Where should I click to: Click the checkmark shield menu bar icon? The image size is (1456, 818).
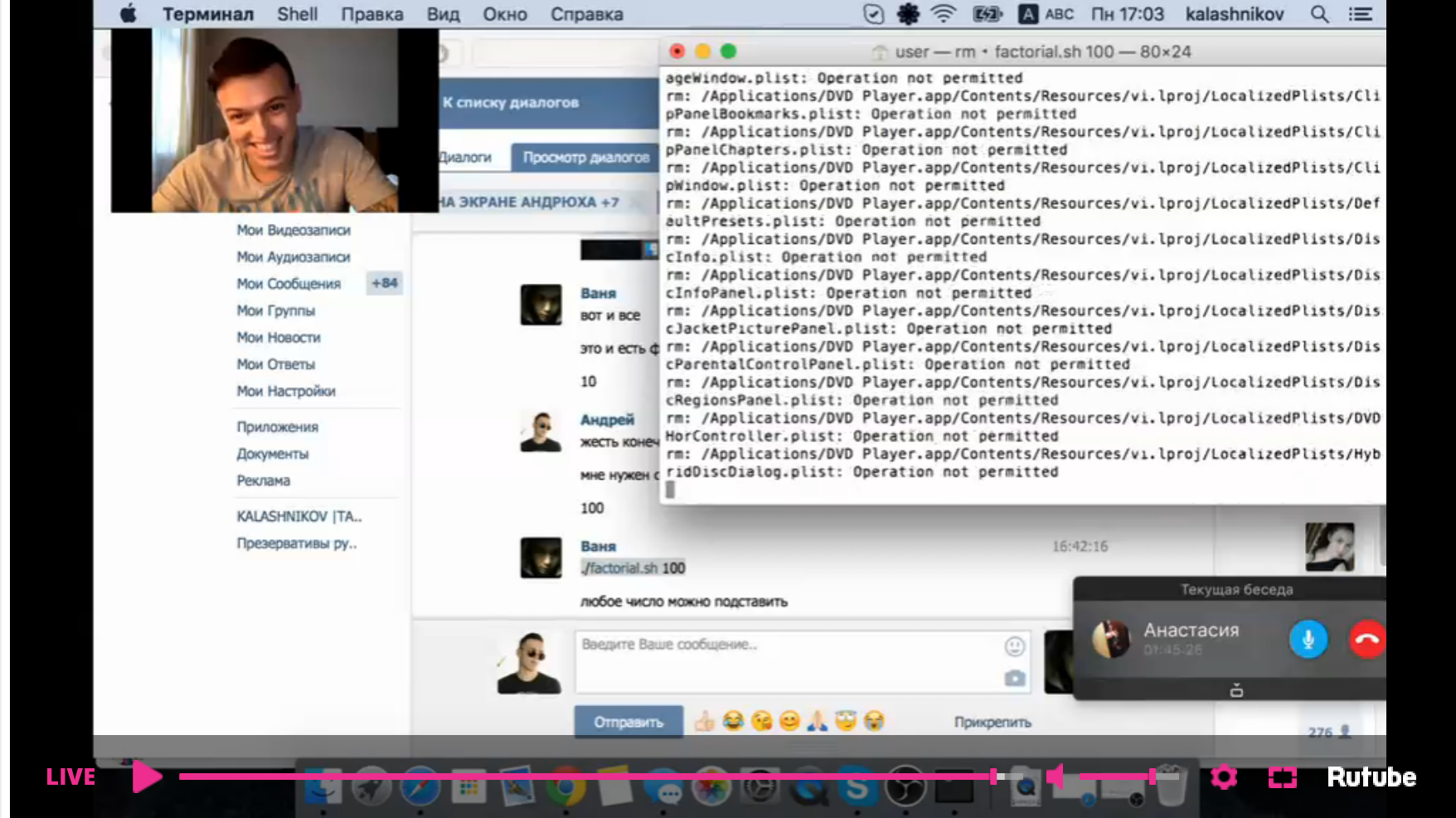tap(873, 14)
